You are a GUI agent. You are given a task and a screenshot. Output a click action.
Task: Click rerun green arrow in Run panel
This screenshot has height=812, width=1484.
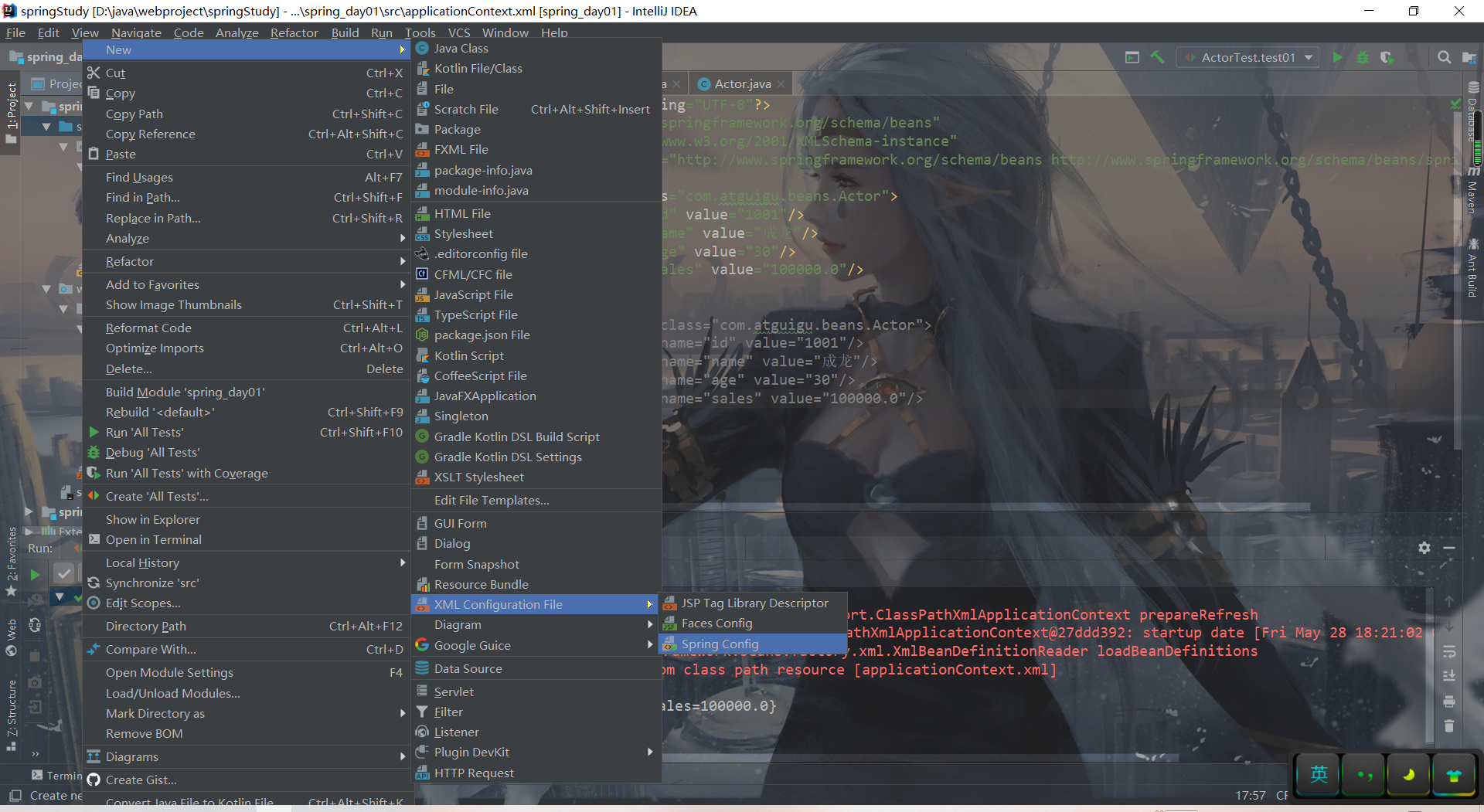[35, 574]
